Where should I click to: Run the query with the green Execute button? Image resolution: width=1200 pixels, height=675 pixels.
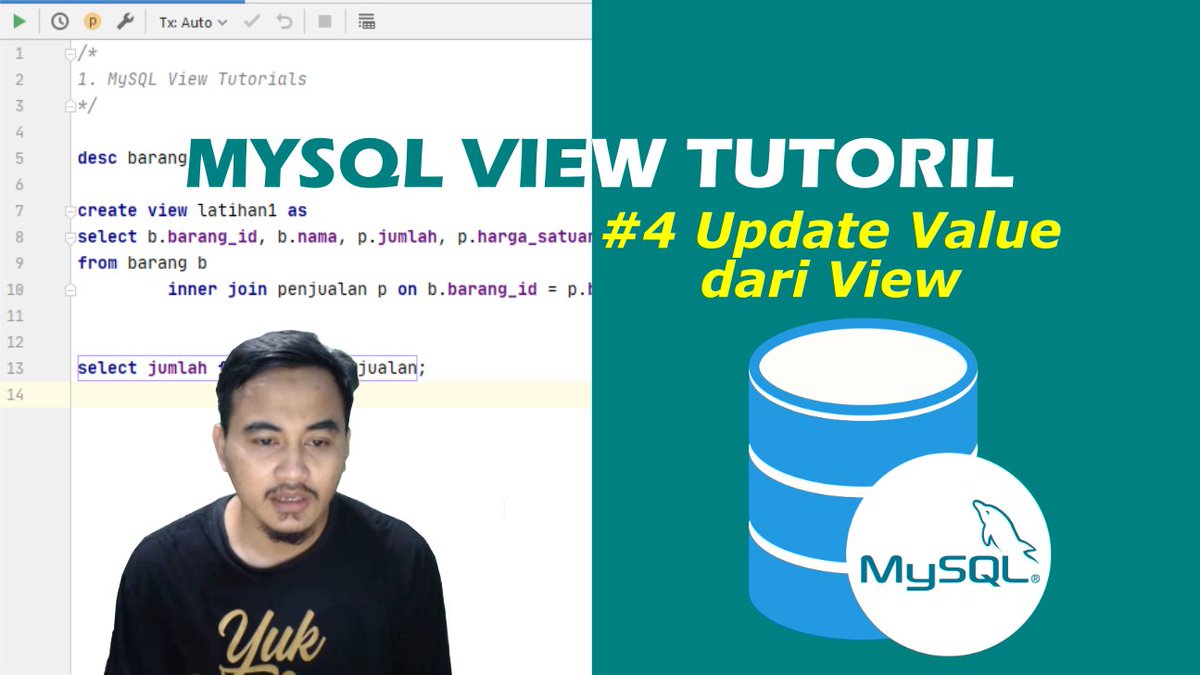(19, 21)
